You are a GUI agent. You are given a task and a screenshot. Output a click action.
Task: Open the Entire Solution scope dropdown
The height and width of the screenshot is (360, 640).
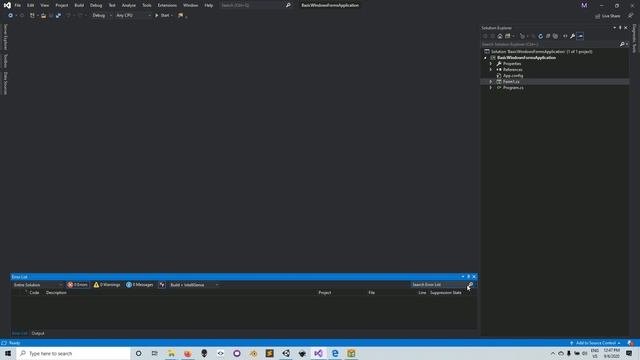click(38, 284)
